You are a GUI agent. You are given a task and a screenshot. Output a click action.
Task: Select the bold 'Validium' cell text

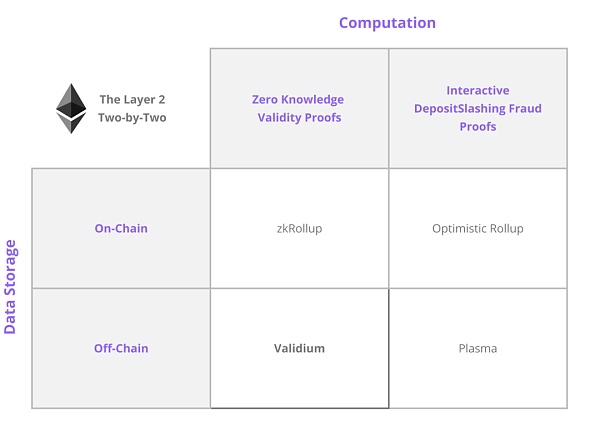tap(299, 348)
